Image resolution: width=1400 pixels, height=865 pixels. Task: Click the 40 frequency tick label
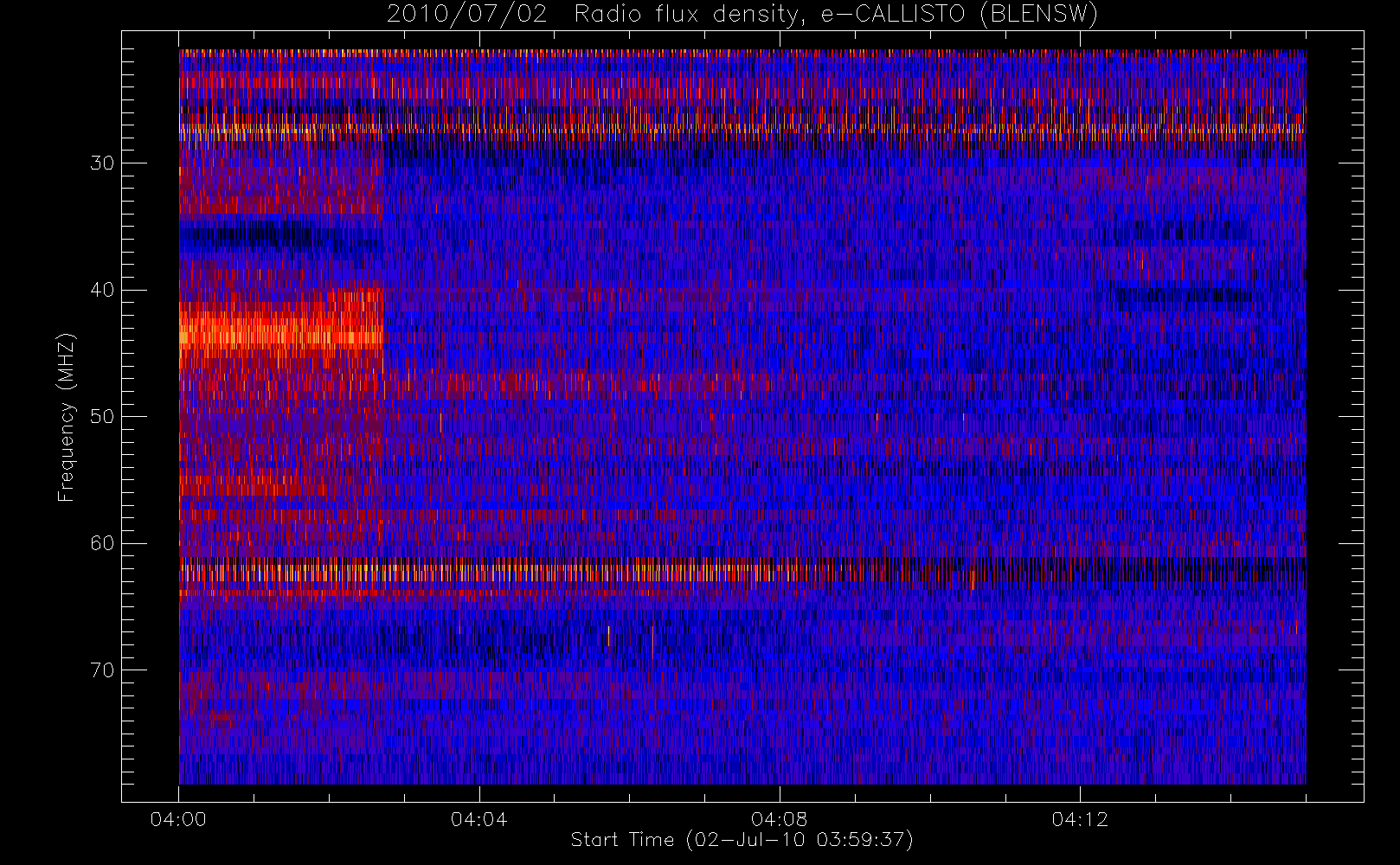click(x=102, y=290)
